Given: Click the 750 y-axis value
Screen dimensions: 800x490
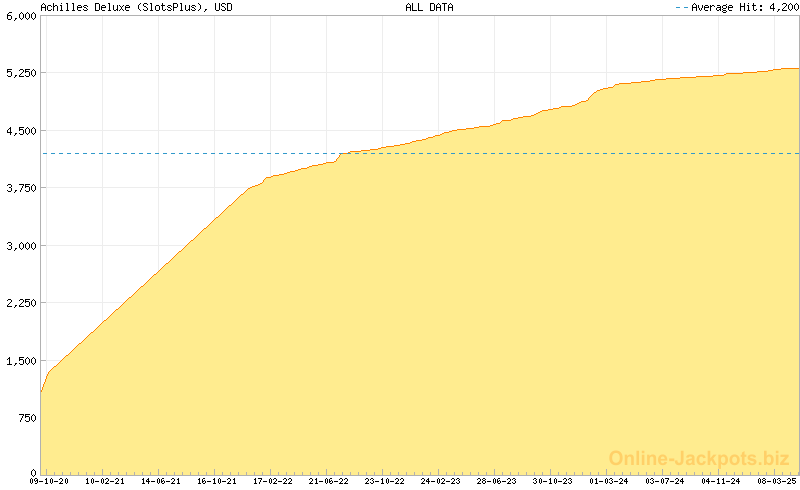Looking at the screenshot, I should [x=26, y=418].
